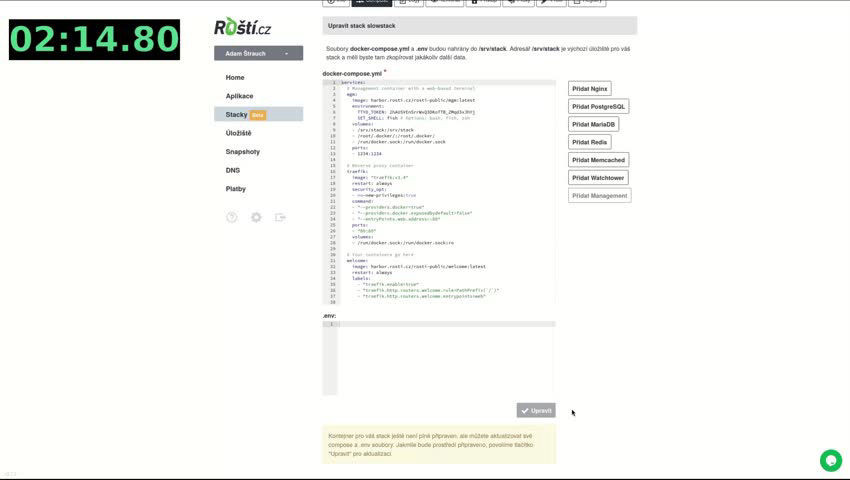Go to DNS section
Image resolution: width=850 pixels, height=480 pixels.
coord(233,170)
